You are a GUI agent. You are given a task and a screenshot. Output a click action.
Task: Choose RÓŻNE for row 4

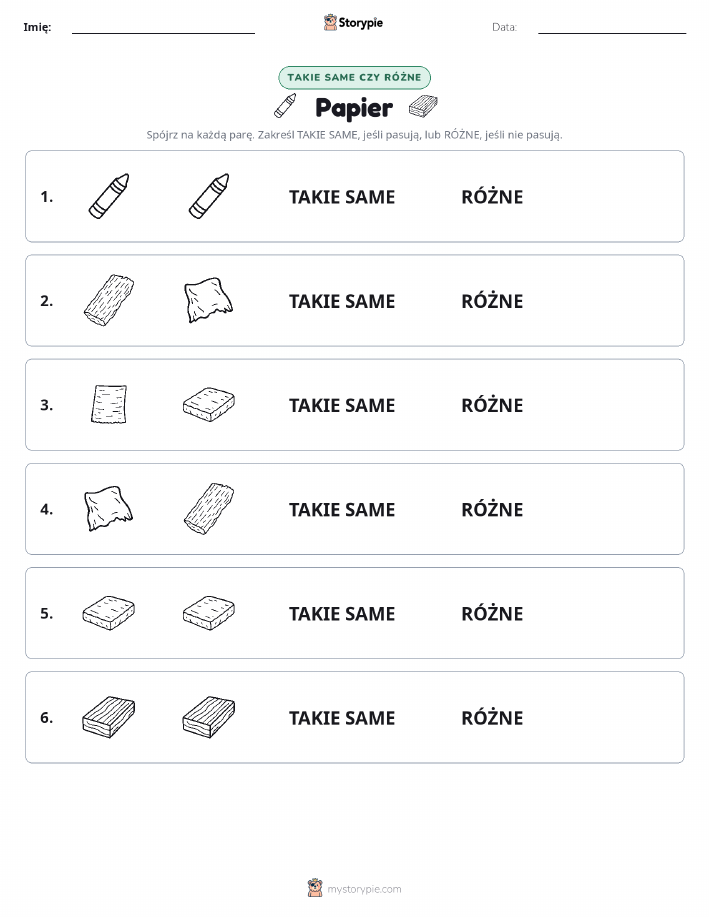[492, 509]
